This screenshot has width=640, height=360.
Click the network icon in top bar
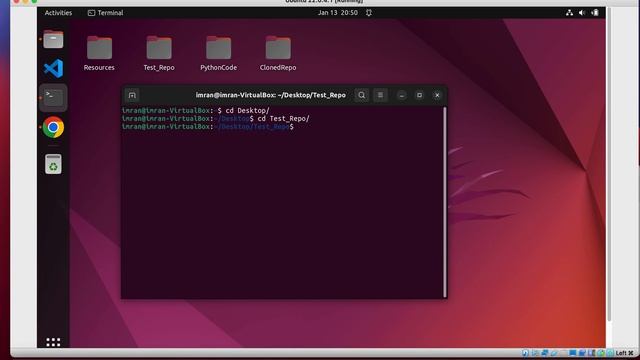click(569, 13)
